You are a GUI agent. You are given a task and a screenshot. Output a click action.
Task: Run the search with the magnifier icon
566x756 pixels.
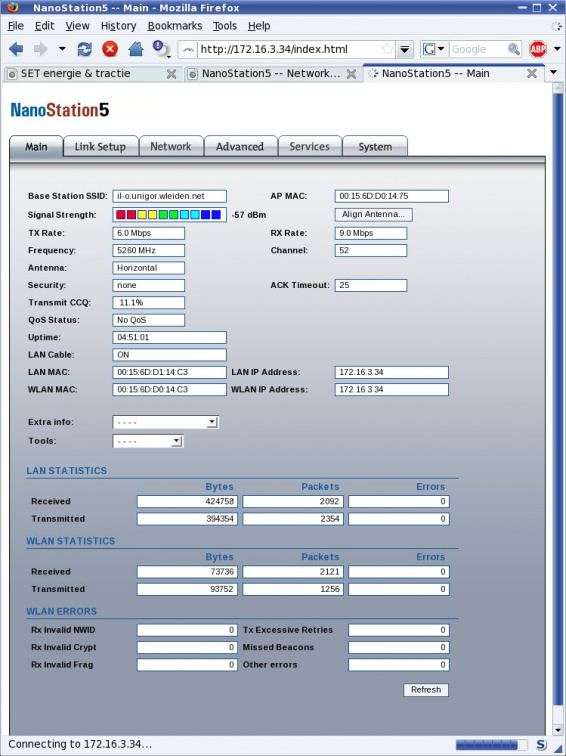click(x=513, y=49)
